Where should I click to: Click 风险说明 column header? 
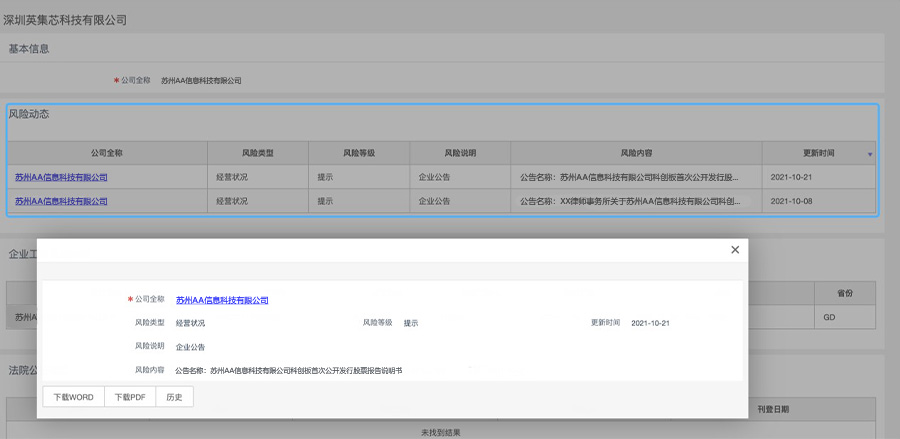coord(460,153)
